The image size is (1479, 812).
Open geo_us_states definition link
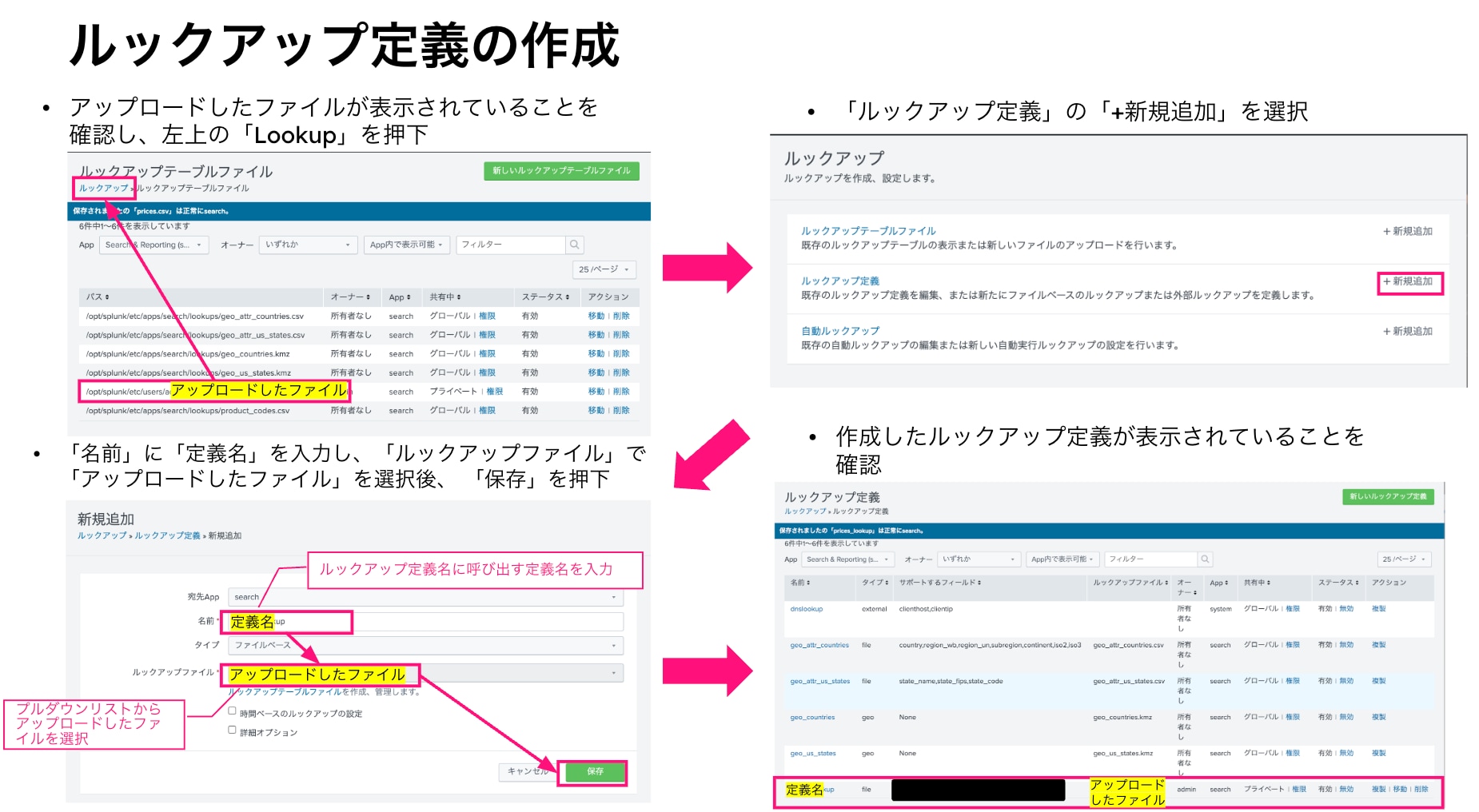pos(813,753)
